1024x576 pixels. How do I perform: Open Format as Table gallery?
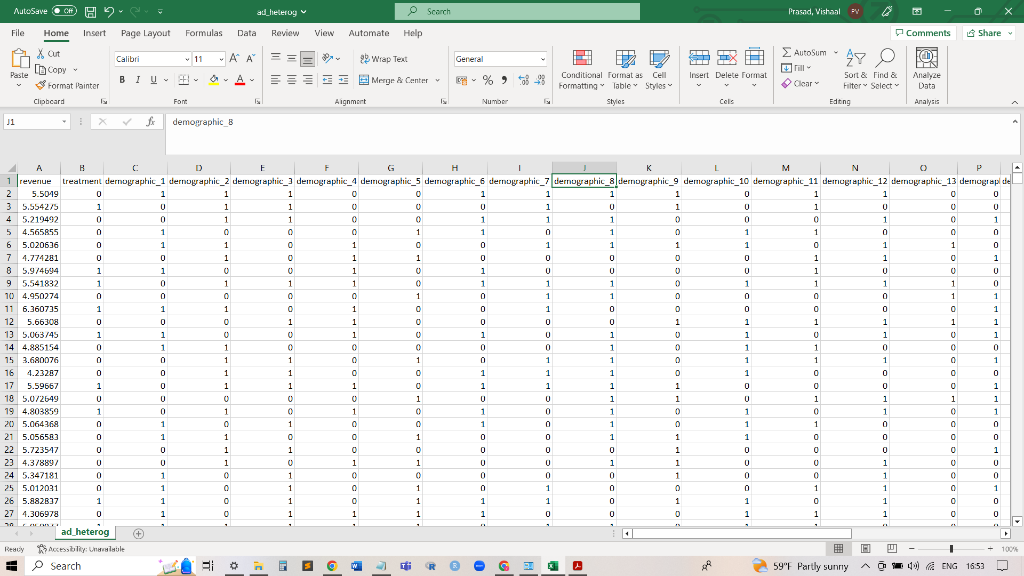click(x=624, y=71)
